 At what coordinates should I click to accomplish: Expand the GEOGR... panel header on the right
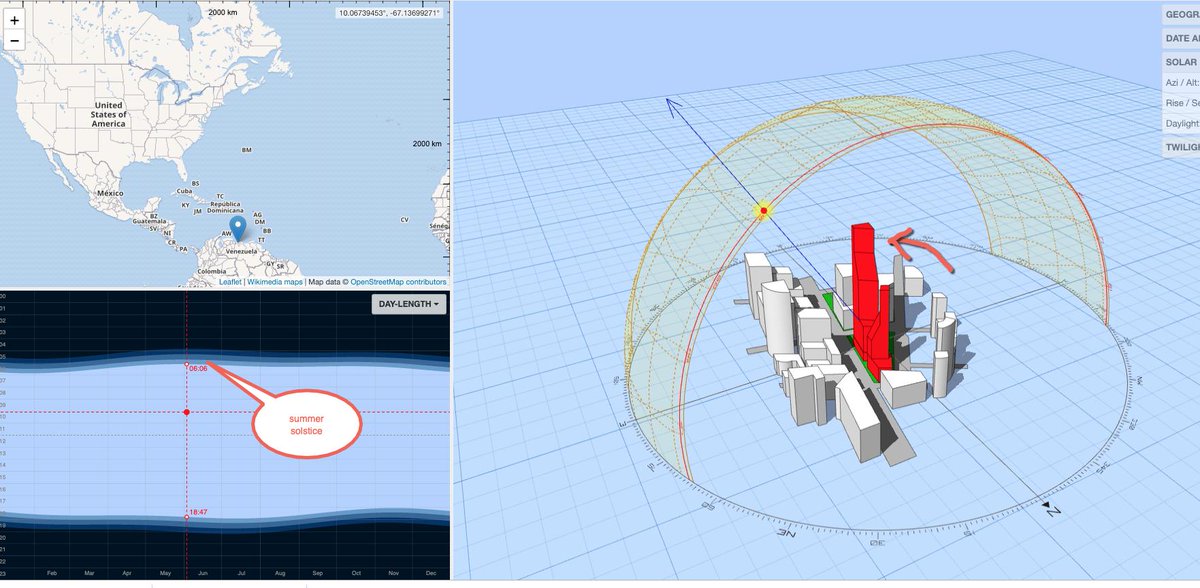pos(1181,14)
